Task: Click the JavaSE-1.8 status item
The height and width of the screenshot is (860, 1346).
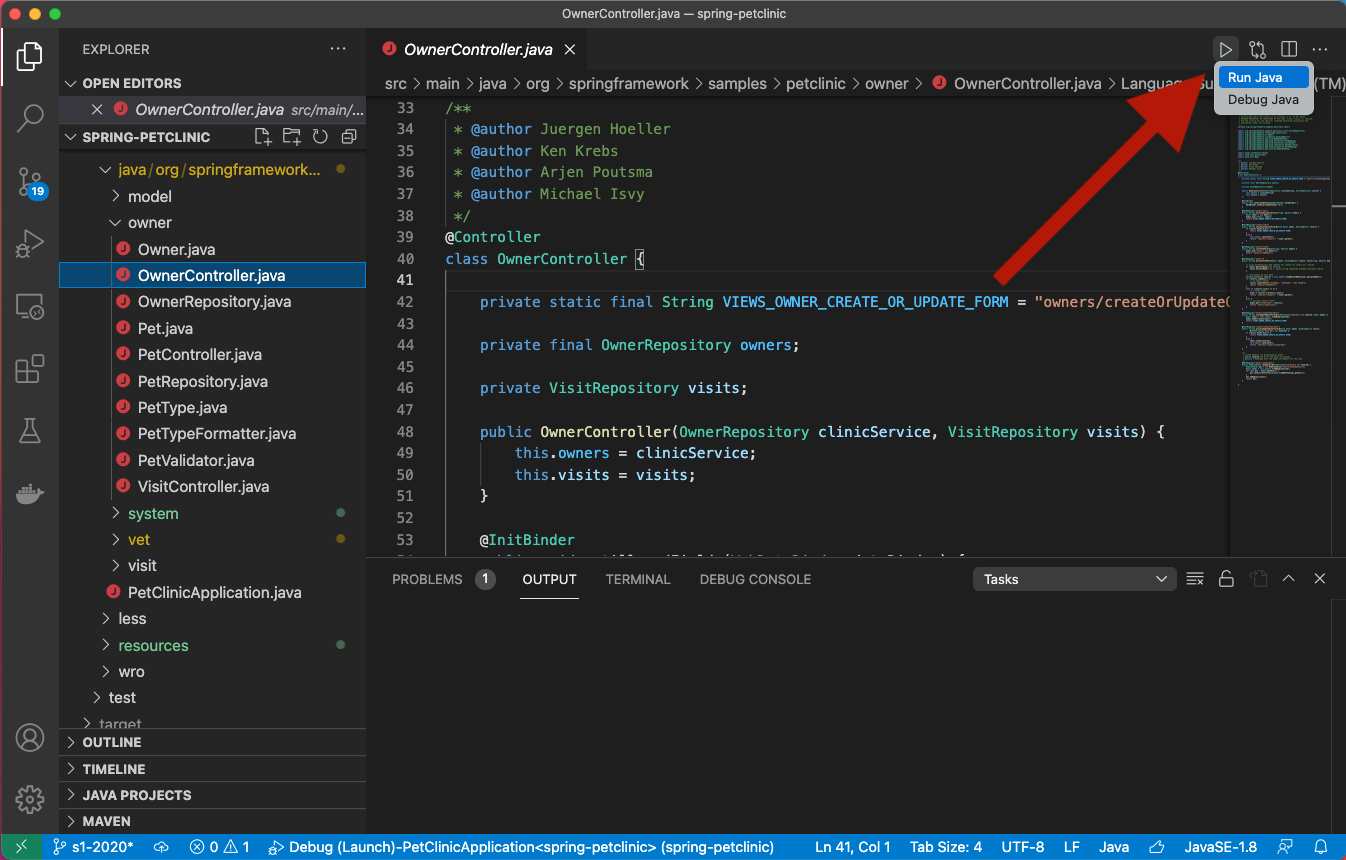Action: click(x=1221, y=847)
